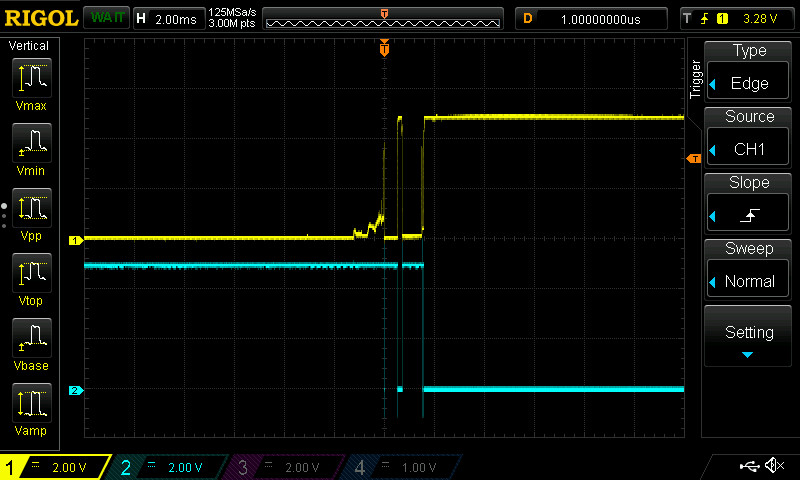This screenshot has height=480, width=800.
Task: Click the trigger level 3.28 V readout
Action: point(738,18)
